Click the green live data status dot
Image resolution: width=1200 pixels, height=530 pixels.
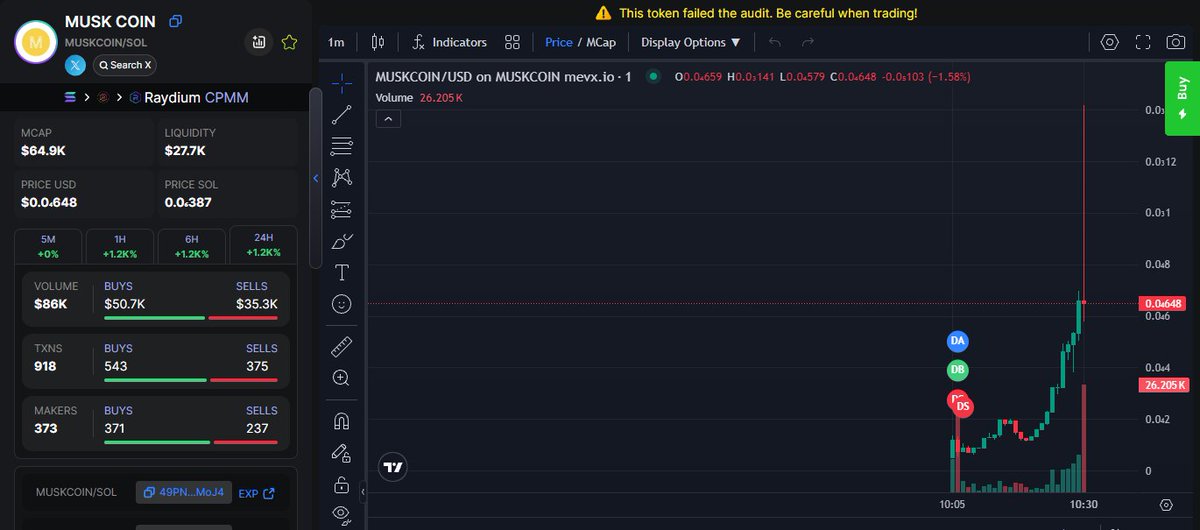click(653, 76)
